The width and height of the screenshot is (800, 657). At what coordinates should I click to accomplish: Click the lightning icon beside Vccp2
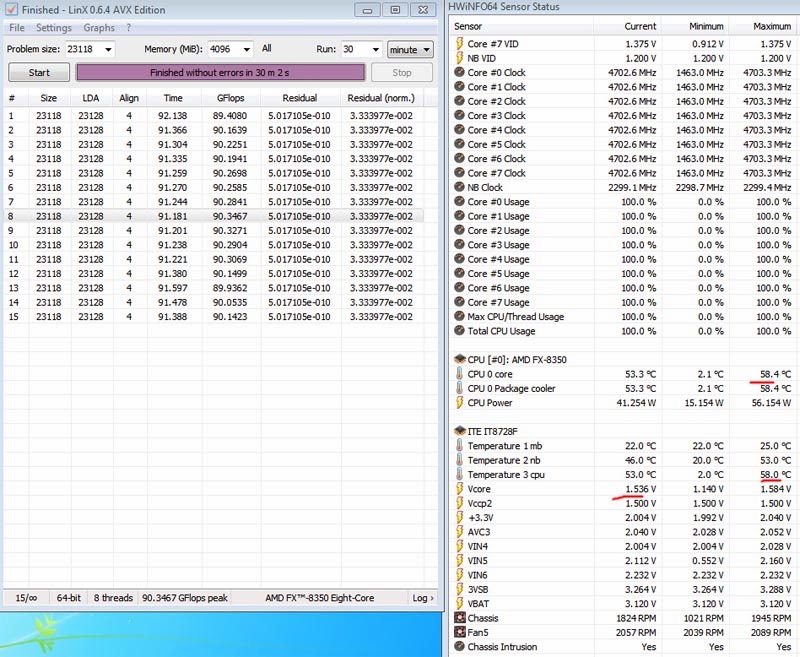pos(460,503)
